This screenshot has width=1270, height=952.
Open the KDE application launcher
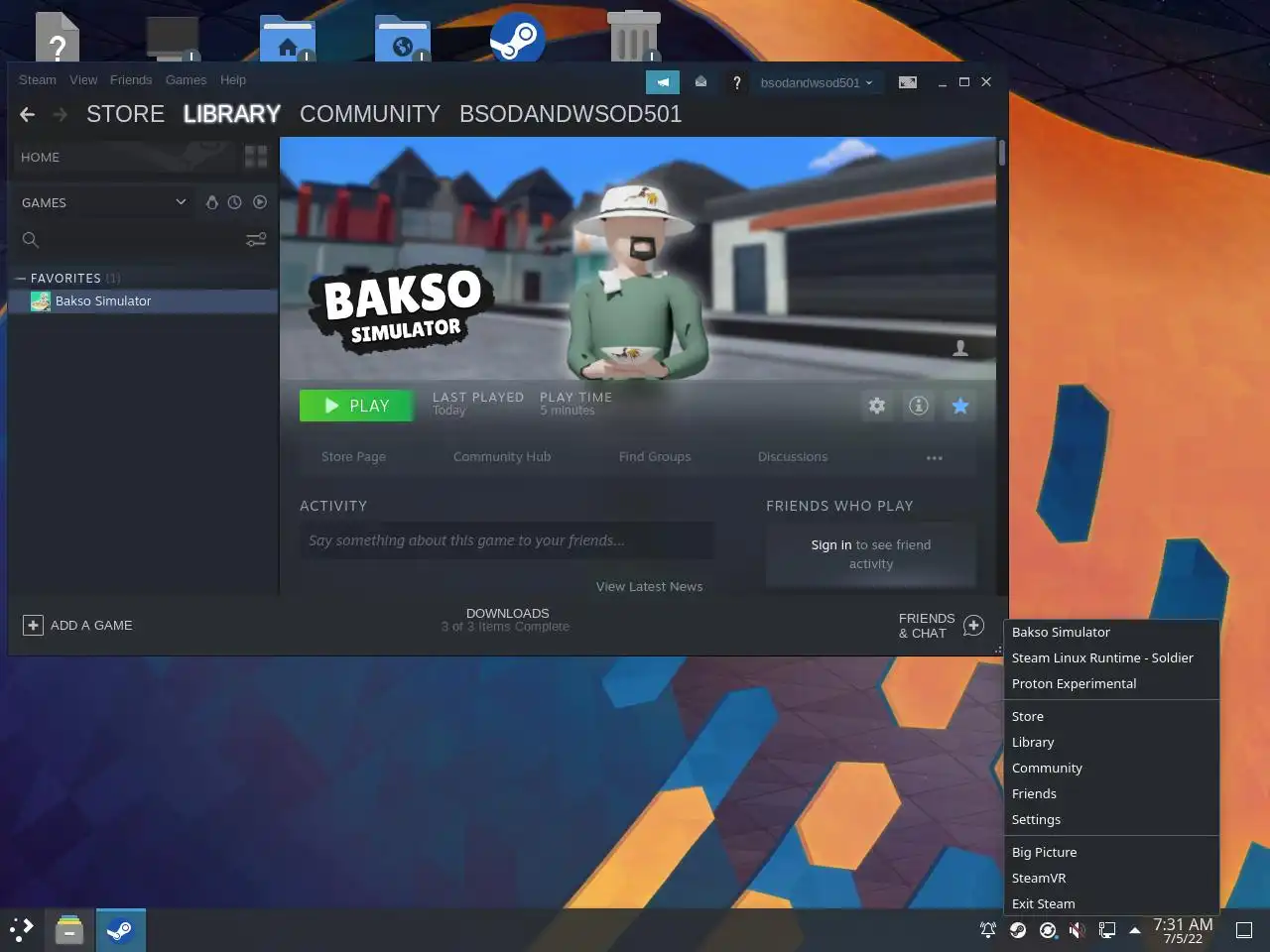(x=22, y=930)
